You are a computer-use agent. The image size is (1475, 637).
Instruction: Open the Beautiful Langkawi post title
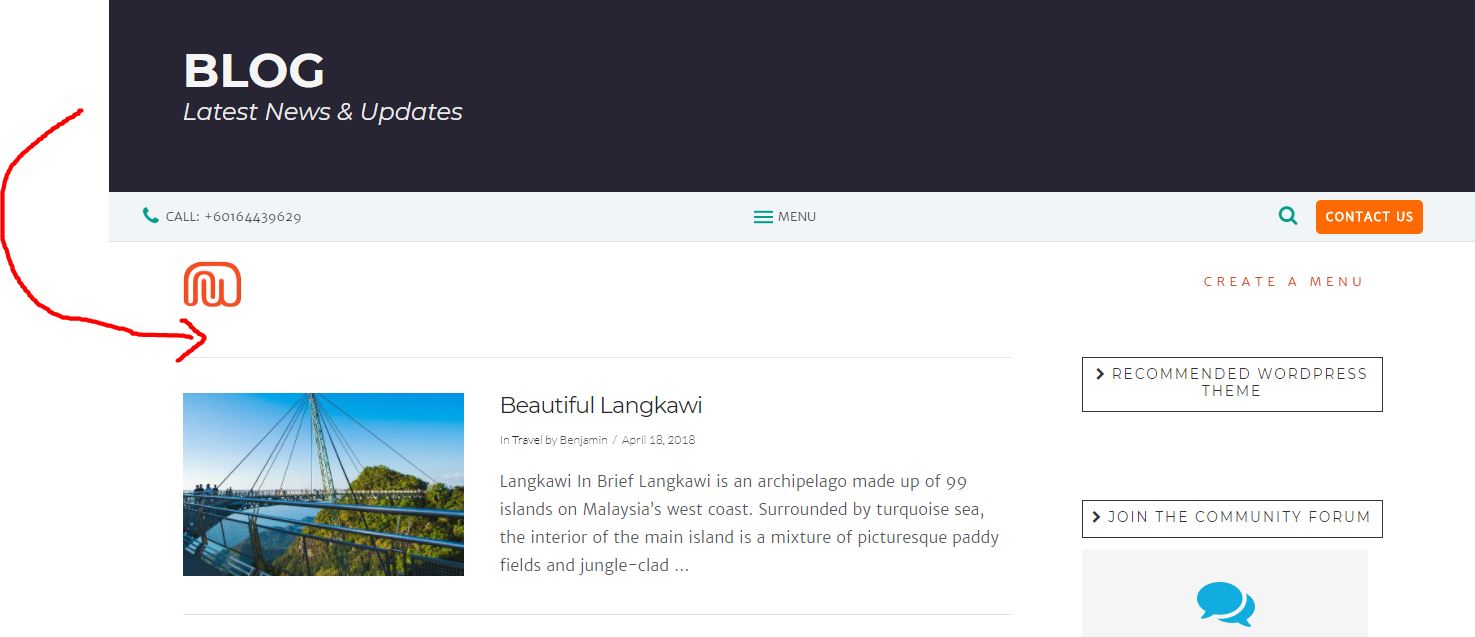[x=600, y=405]
